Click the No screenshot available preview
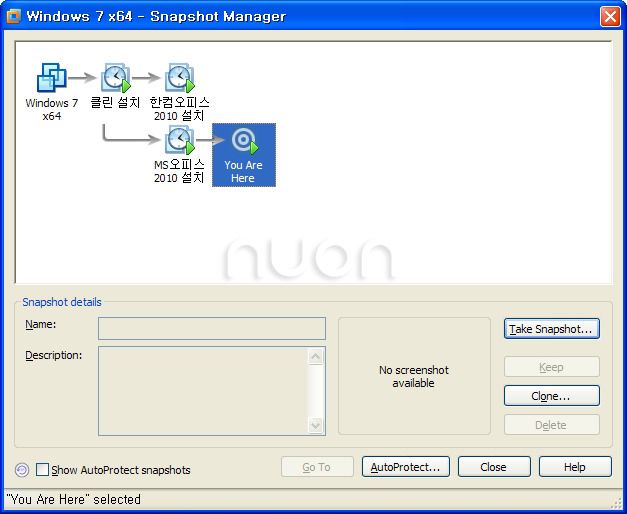The width and height of the screenshot is (627, 514). 414,376
